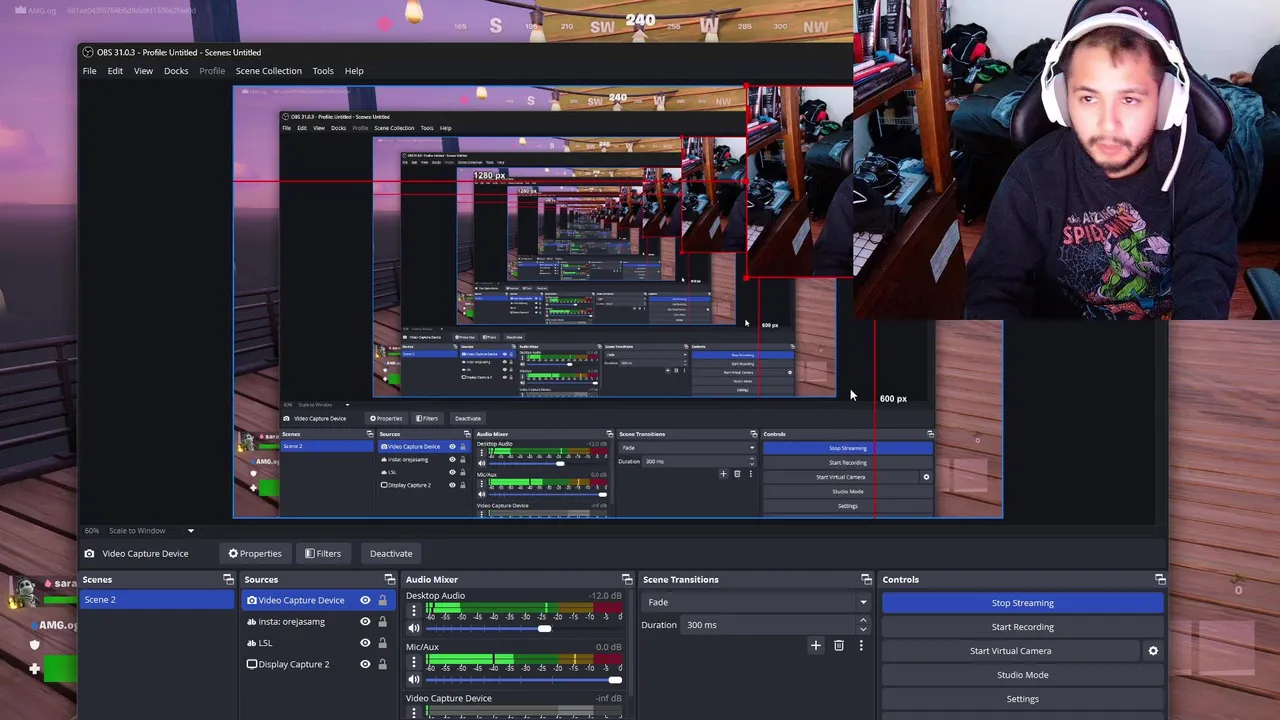Select the LSL source row
This screenshot has height=720, width=1280.
tap(318, 643)
